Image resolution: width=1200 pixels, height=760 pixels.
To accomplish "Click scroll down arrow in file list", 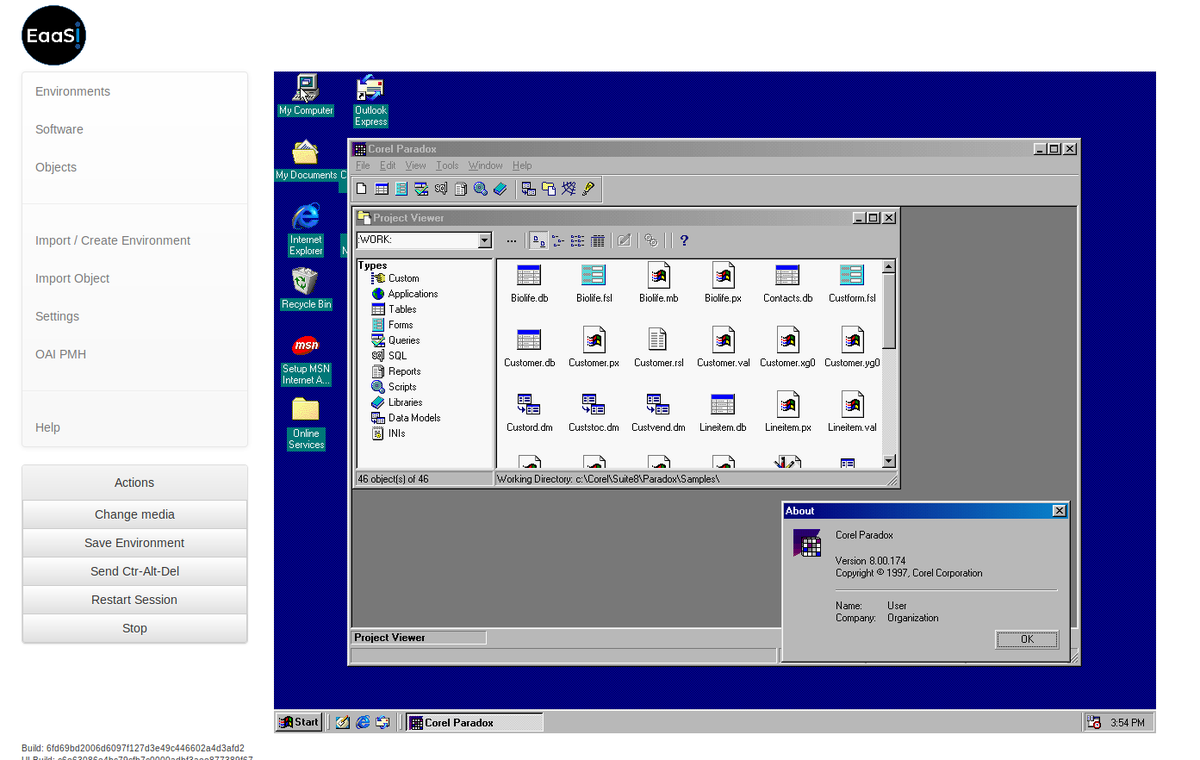I will tap(889, 461).
